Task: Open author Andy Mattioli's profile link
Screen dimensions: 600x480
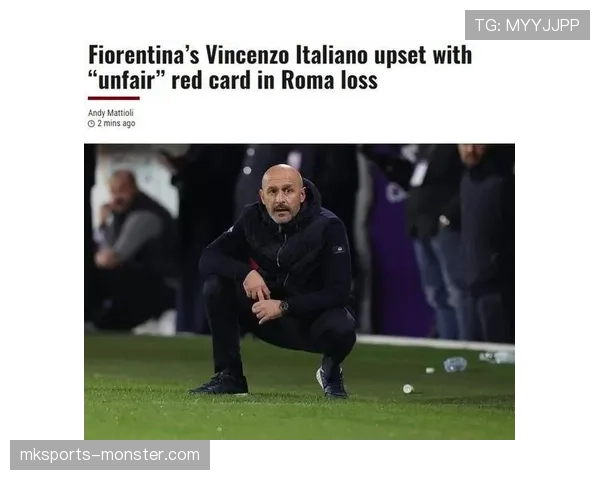Action: (x=111, y=113)
